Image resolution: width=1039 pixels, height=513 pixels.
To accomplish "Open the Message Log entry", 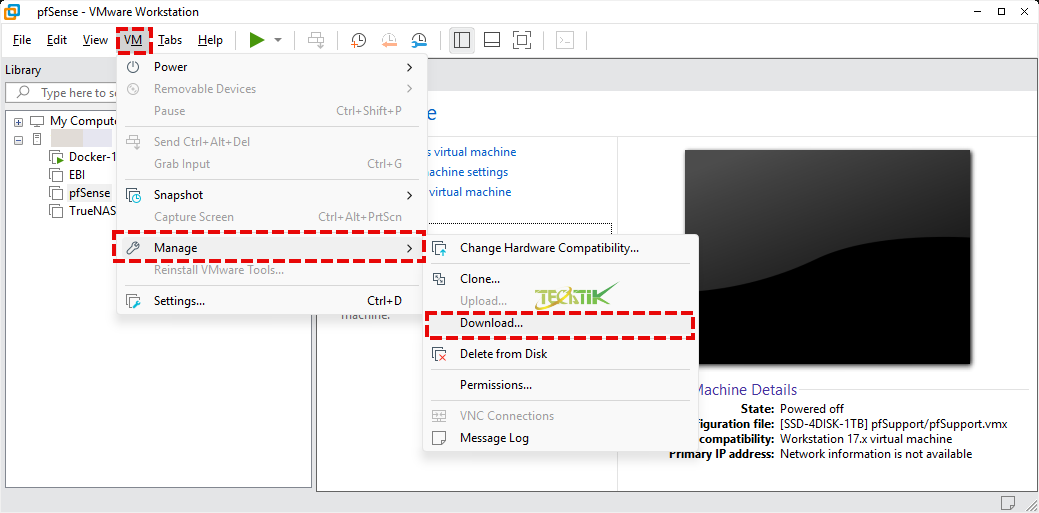I will pyautogui.click(x=561, y=438).
